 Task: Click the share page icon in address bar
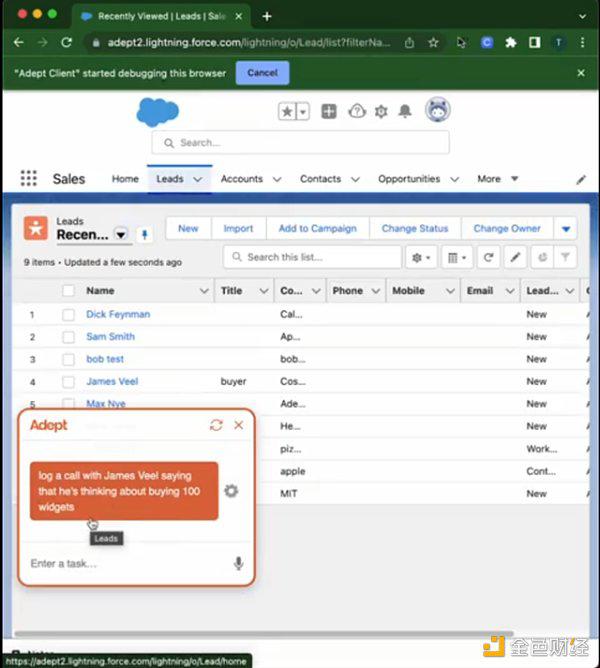[410, 42]
